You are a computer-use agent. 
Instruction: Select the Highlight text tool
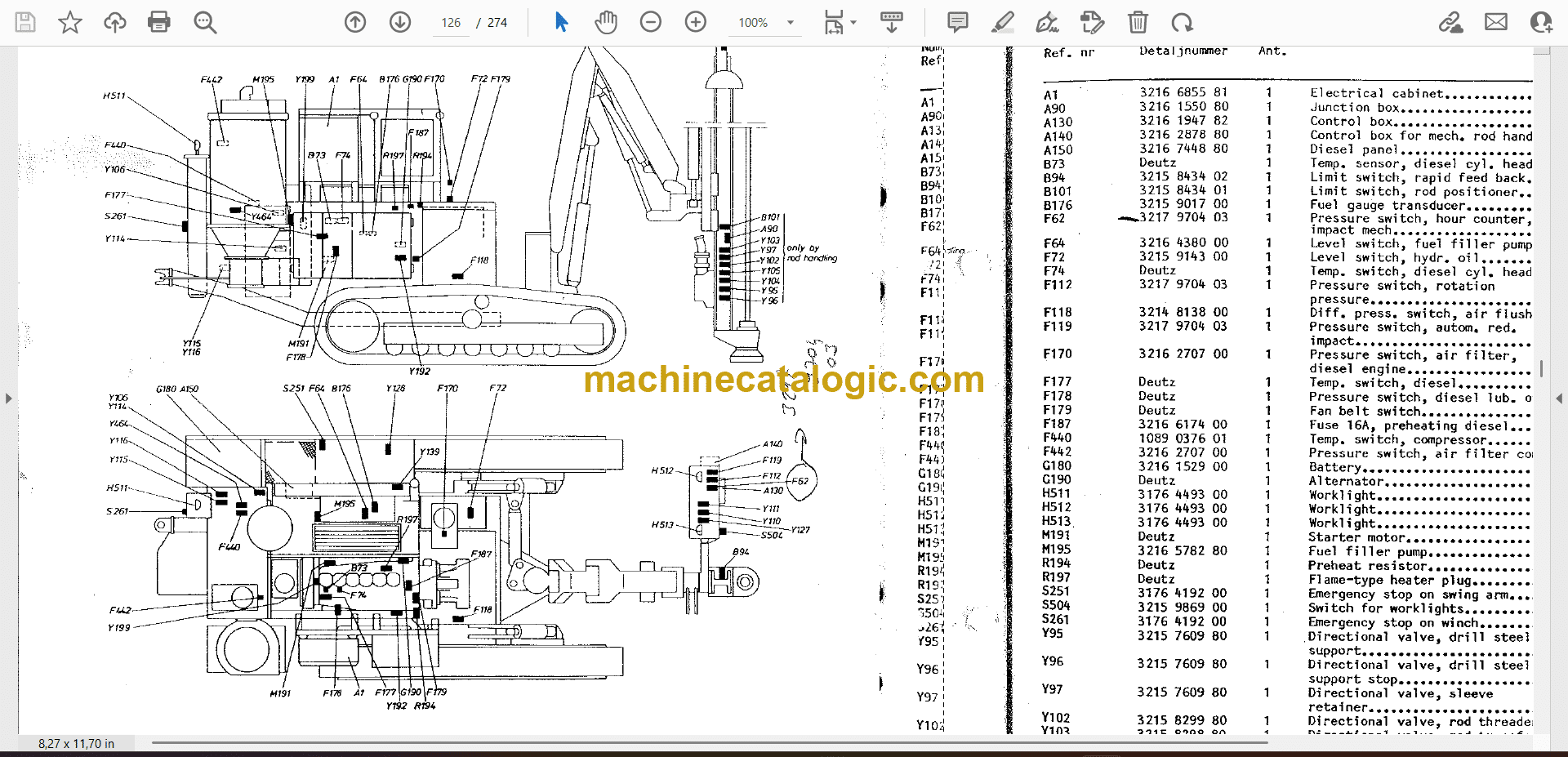(1003, 22)
